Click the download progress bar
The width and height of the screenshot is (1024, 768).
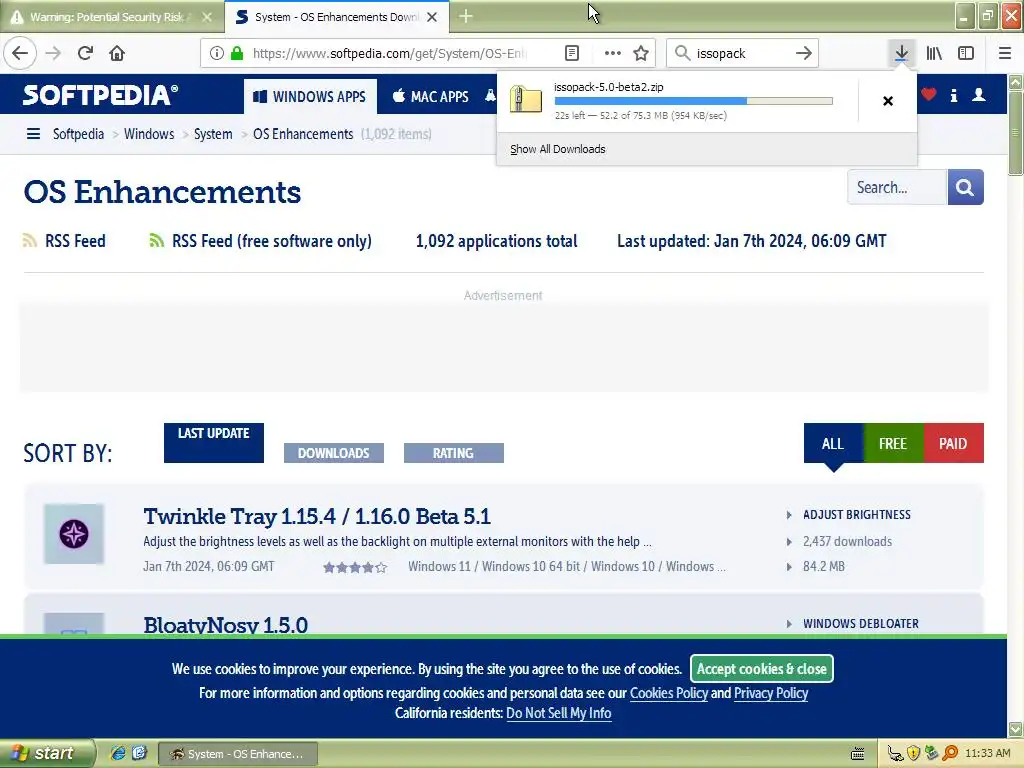click(x=694, y=101)
